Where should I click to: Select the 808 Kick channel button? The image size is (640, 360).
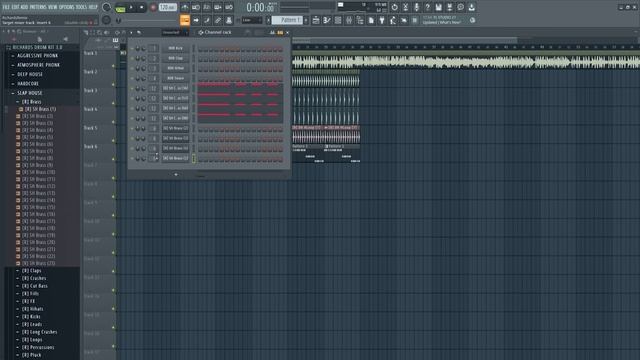[176, 48]
